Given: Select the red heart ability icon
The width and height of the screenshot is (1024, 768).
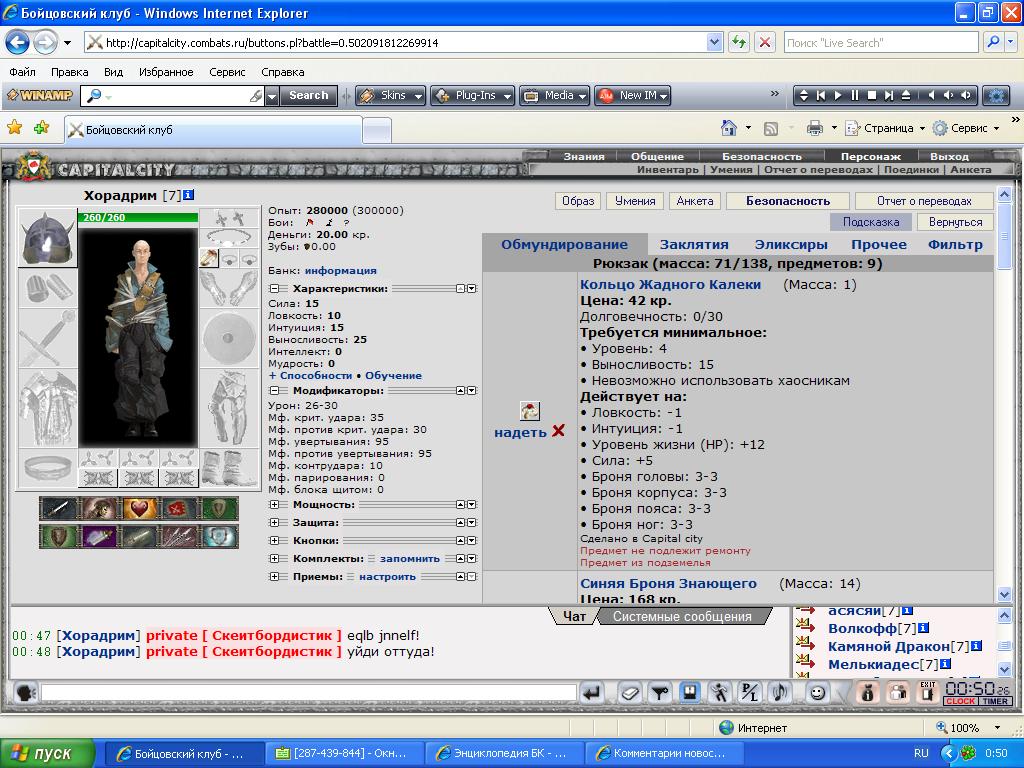Looking at the screenshot, I should click(x=139, y=508).
